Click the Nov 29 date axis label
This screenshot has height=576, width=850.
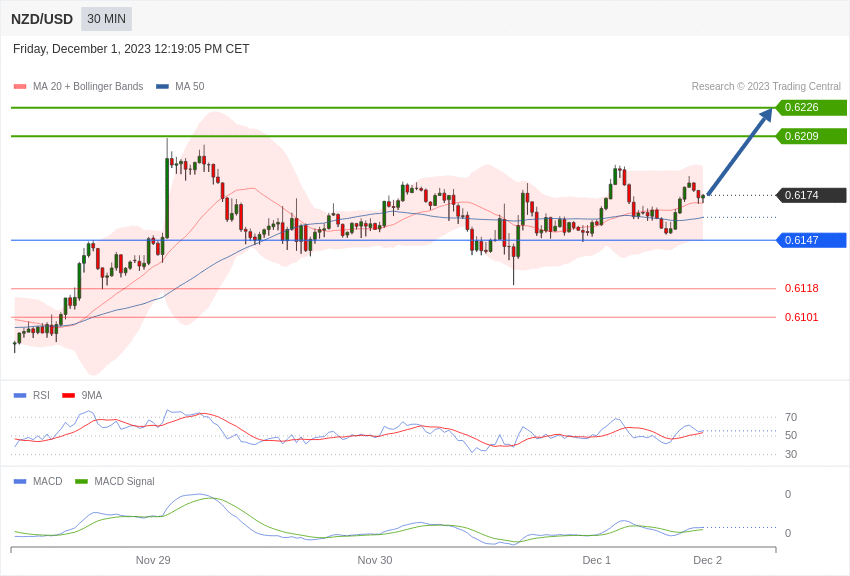coord(153,560)
